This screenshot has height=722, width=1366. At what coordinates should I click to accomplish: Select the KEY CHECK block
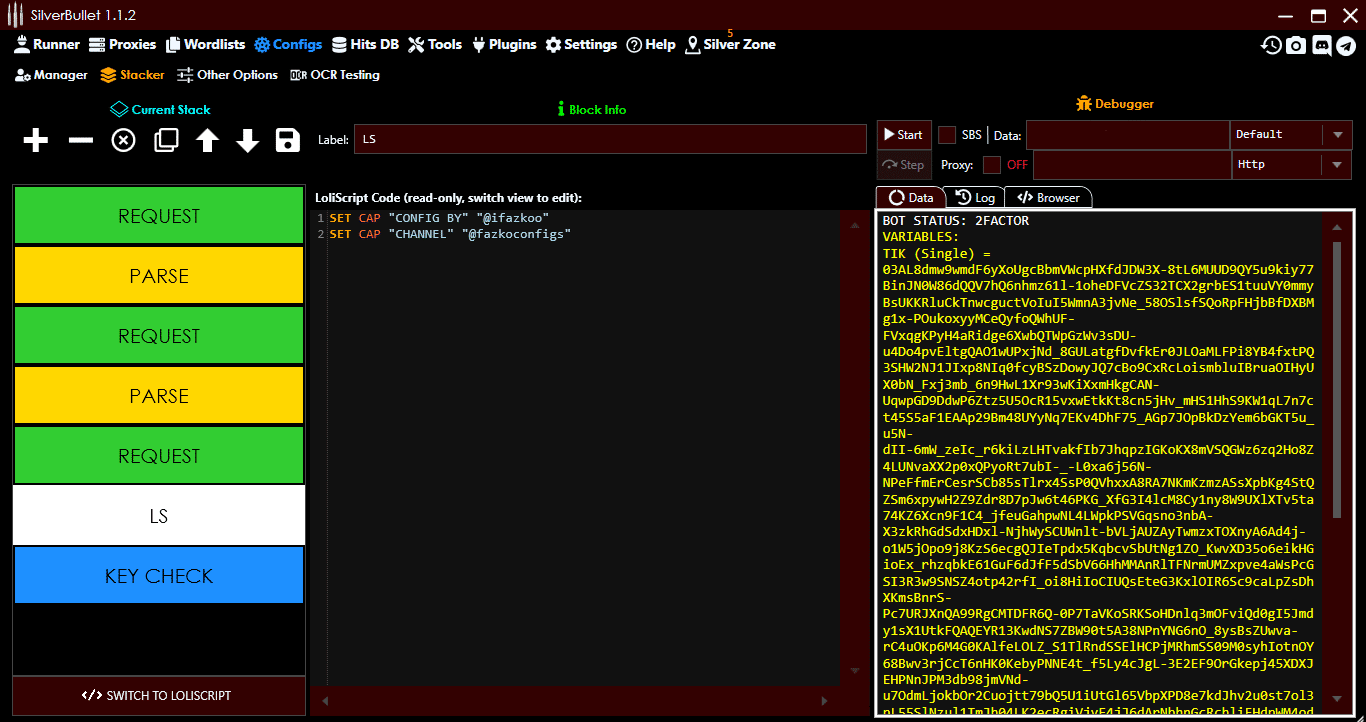[x=159, y=575]
